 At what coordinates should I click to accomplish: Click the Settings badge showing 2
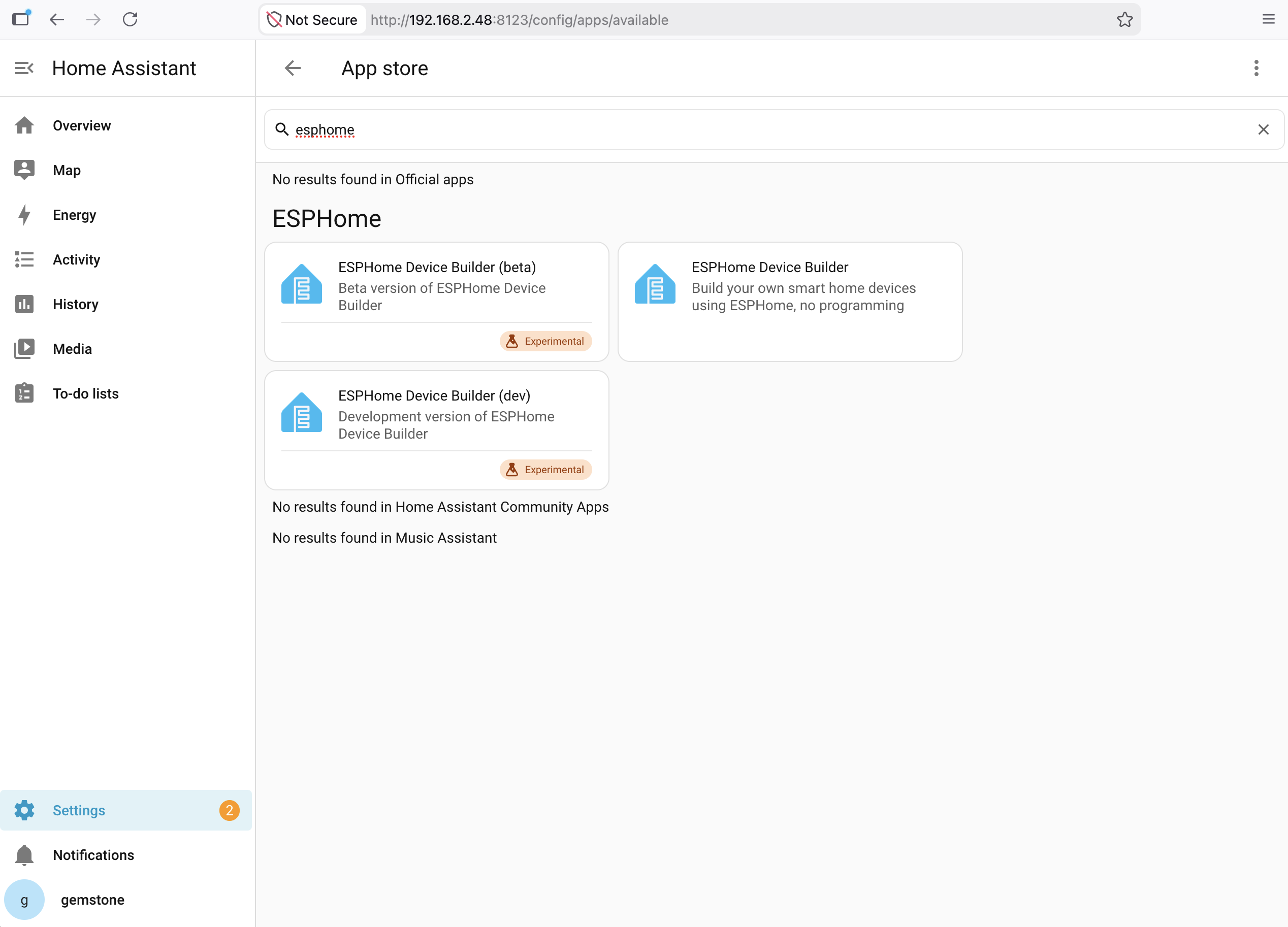[230, 810]
